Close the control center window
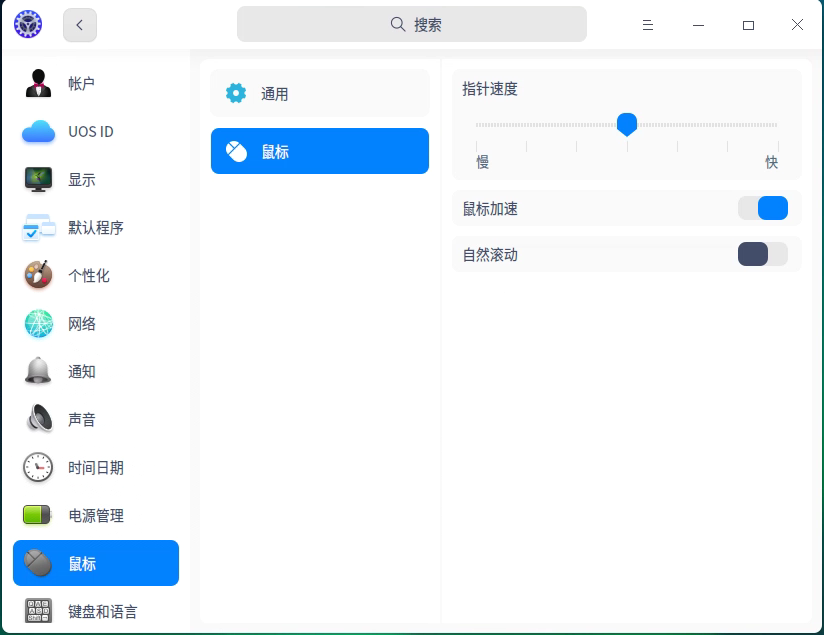824x635 pixels. point(797,25)
